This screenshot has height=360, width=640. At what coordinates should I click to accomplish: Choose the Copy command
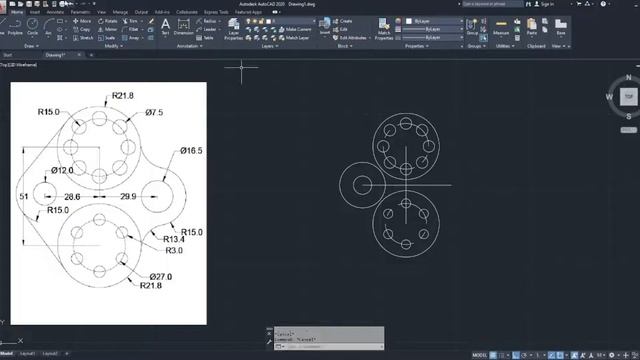click(82, 29)
